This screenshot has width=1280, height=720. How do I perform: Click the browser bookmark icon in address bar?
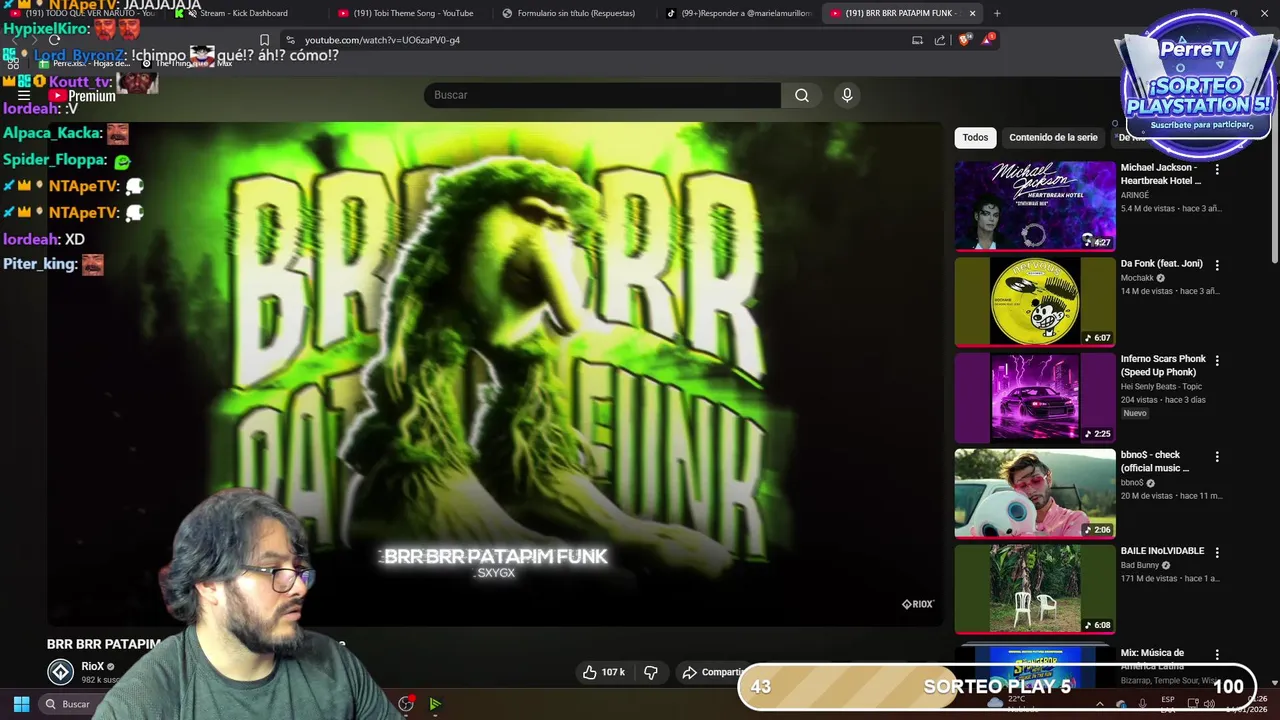(x=264, y=40)
